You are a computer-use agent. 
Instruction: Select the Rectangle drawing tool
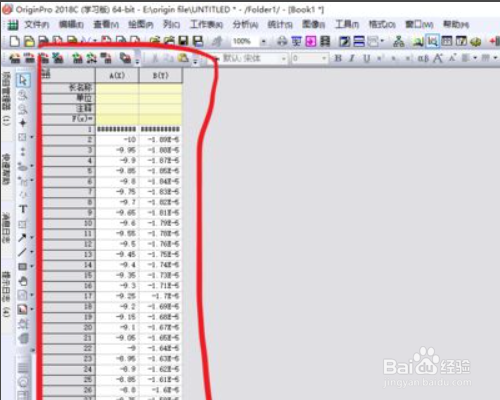point(22,266)
